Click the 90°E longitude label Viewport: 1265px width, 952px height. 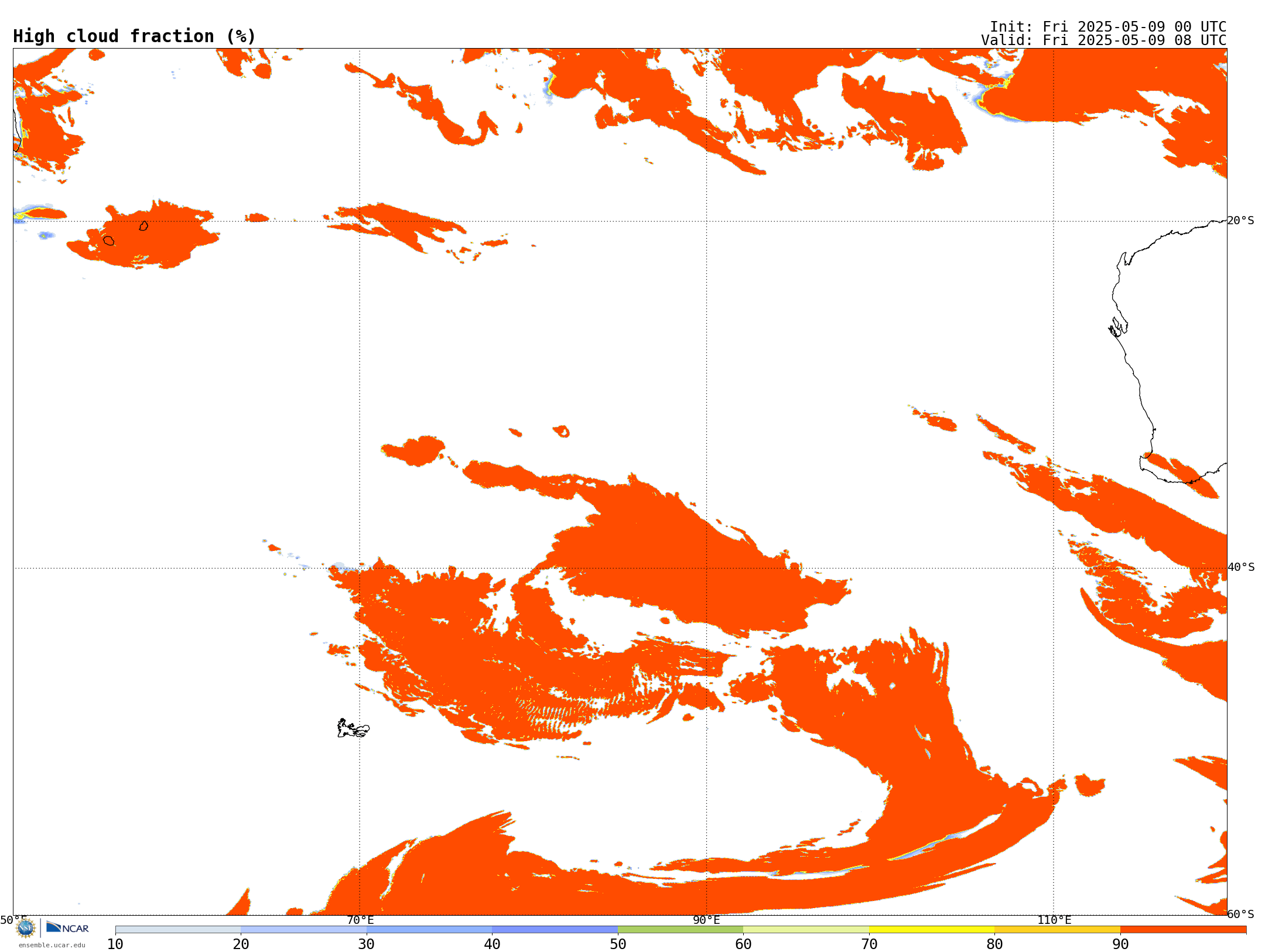[x=706, y=920]
